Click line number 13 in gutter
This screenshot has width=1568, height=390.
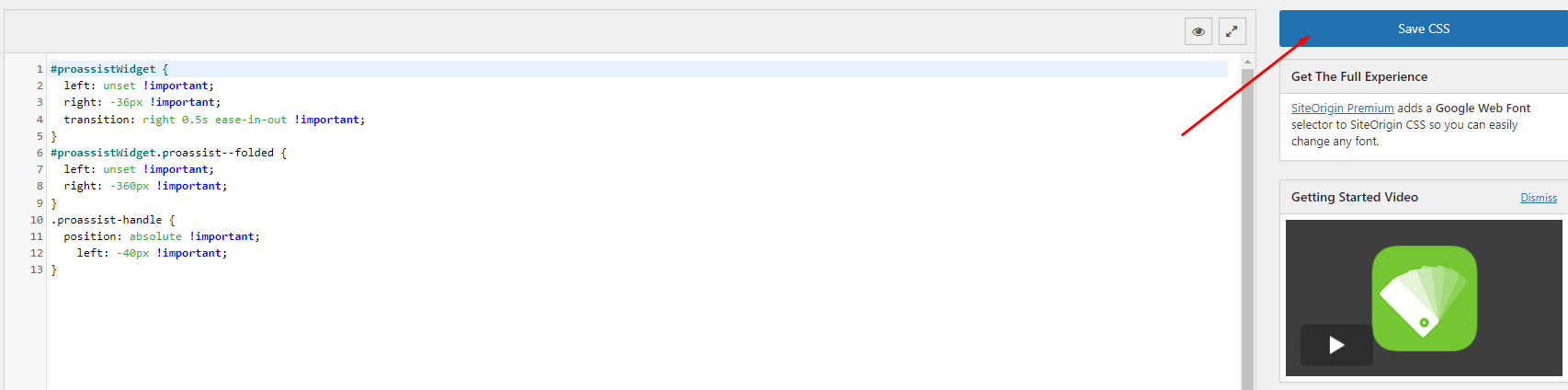click(37, 270)
